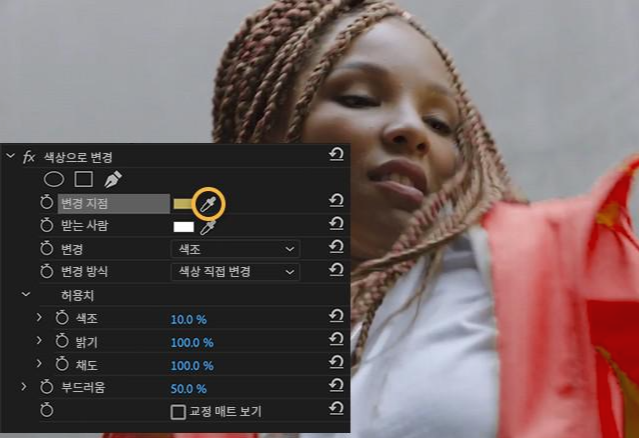Reset the 채도 tolerance value
The height and width of the screenshot is (438, 639).
click(x=336, y=362)
